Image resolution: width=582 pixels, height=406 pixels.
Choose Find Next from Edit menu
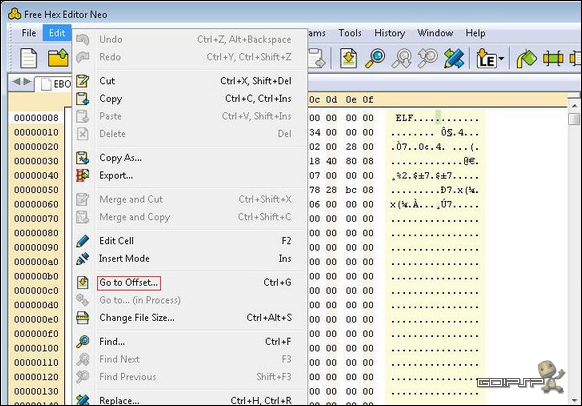(x=189, y=359)
